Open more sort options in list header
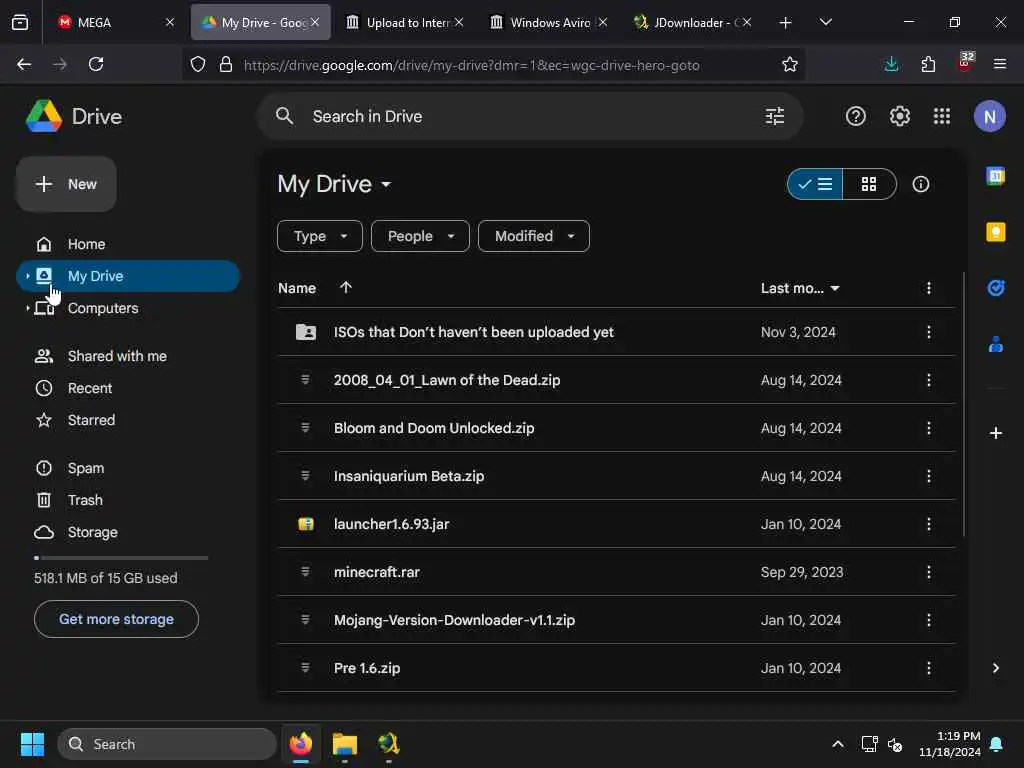This screenshot has width=1024, height=768. coord(928,288)
